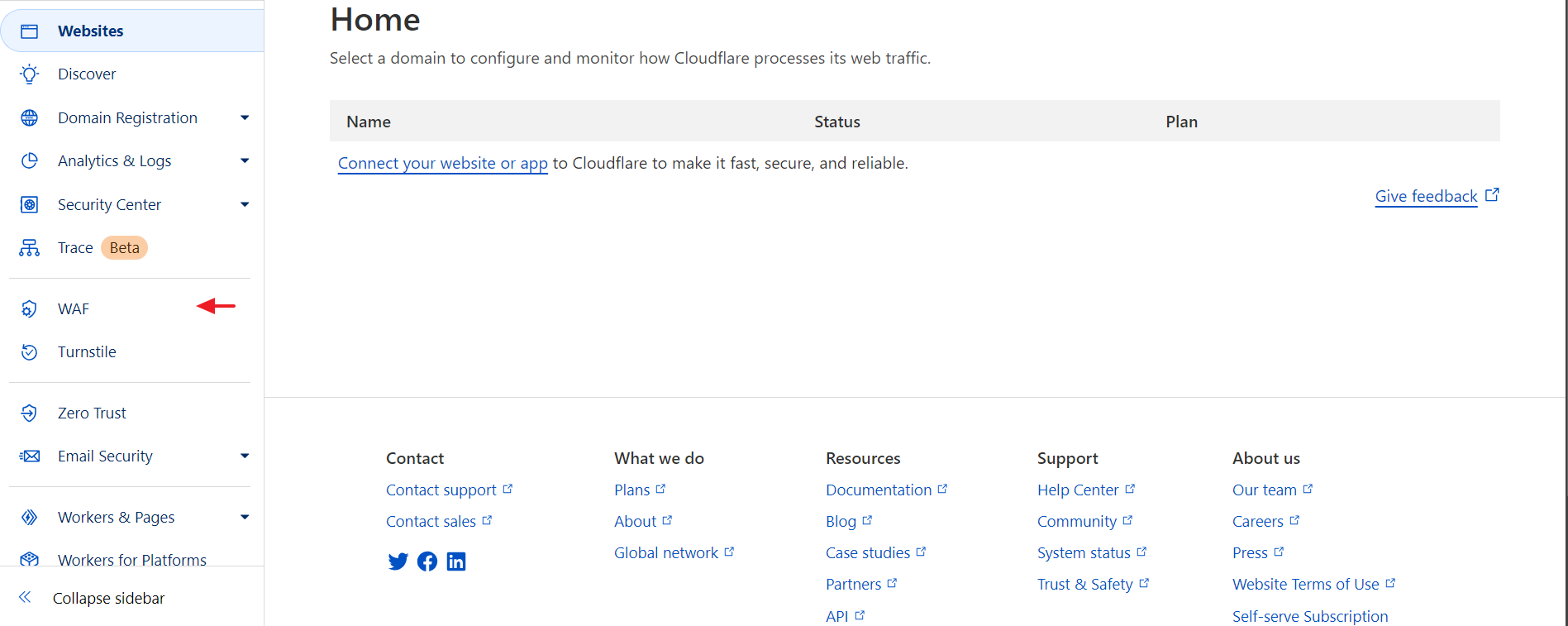Click the Name column header
1568x626 pixels.
click(369, 122)
